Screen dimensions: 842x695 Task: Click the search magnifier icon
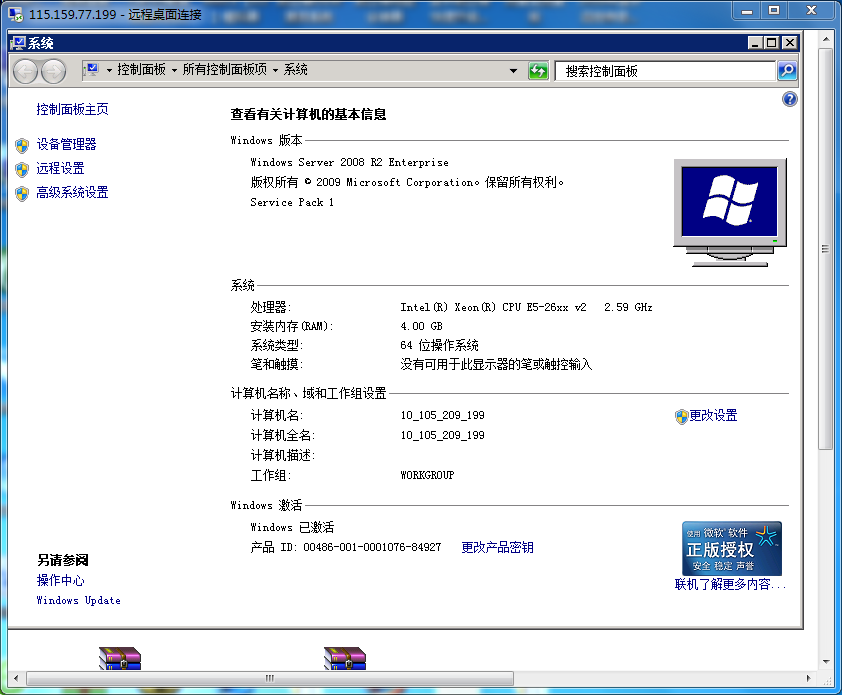coord(787,71)
